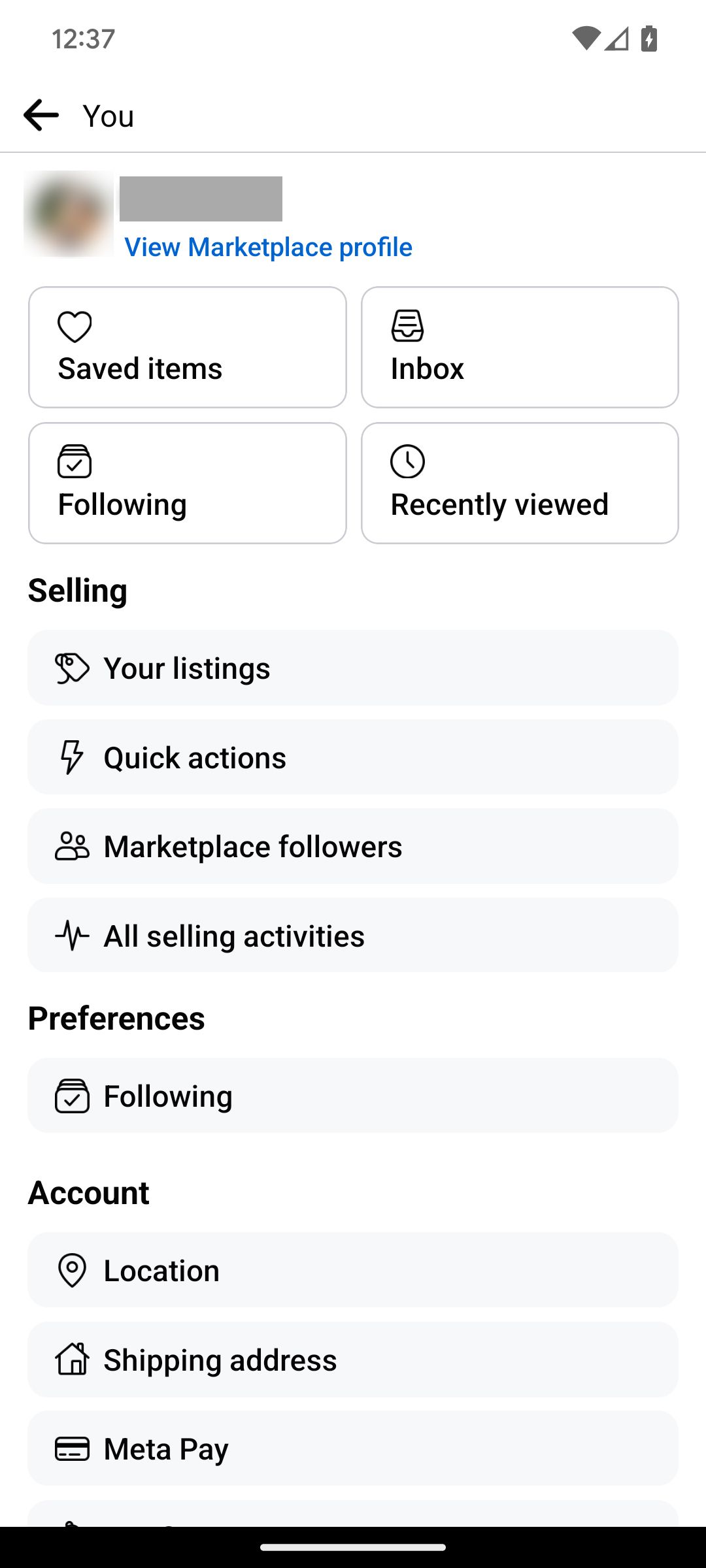Tap the house icon for Shipping address

(72, 1360)
